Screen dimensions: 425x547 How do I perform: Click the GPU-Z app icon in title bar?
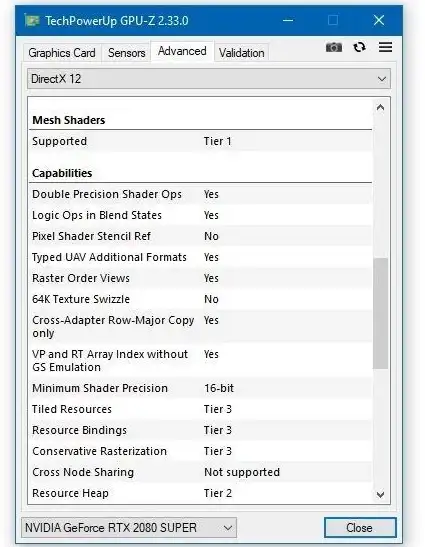click(32, 21)
